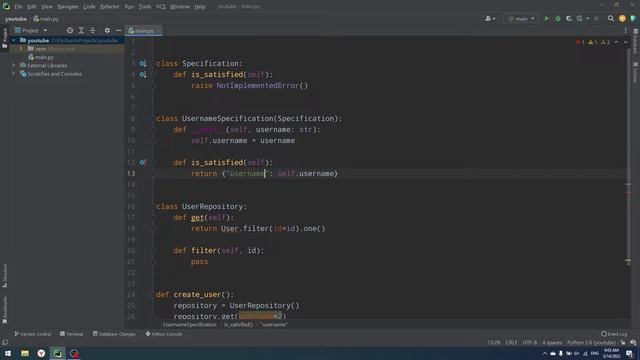Click the overriding method gutter icon on line 12
The height and width of the screenshot is (360, 640).
(142, 162)
